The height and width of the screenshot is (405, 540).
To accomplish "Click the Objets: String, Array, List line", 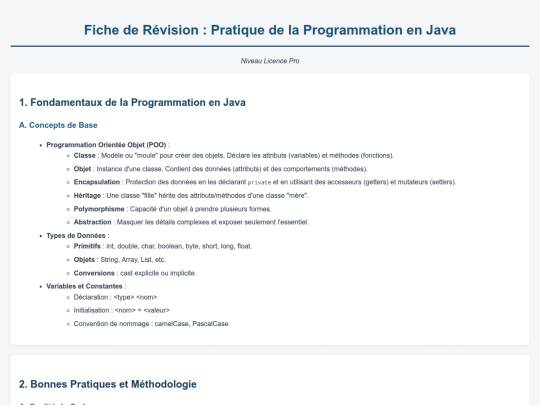I will [120, 260].
